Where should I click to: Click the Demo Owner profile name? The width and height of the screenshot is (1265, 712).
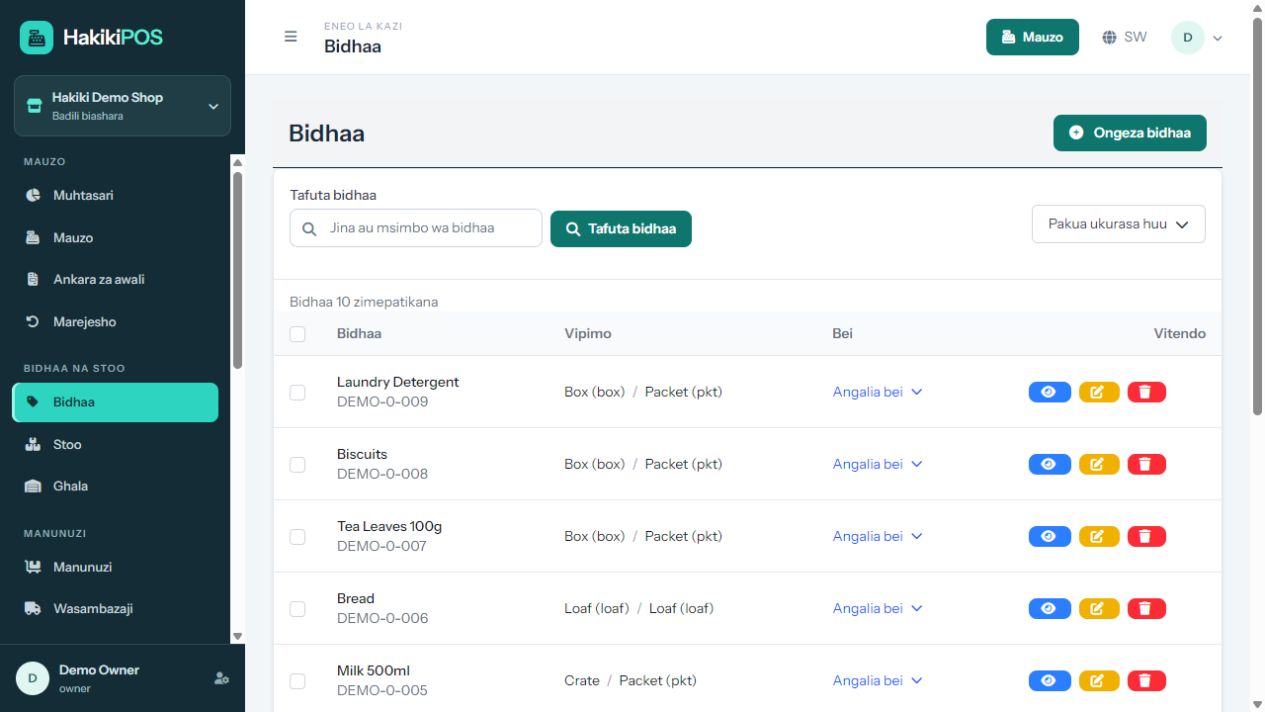99,670
